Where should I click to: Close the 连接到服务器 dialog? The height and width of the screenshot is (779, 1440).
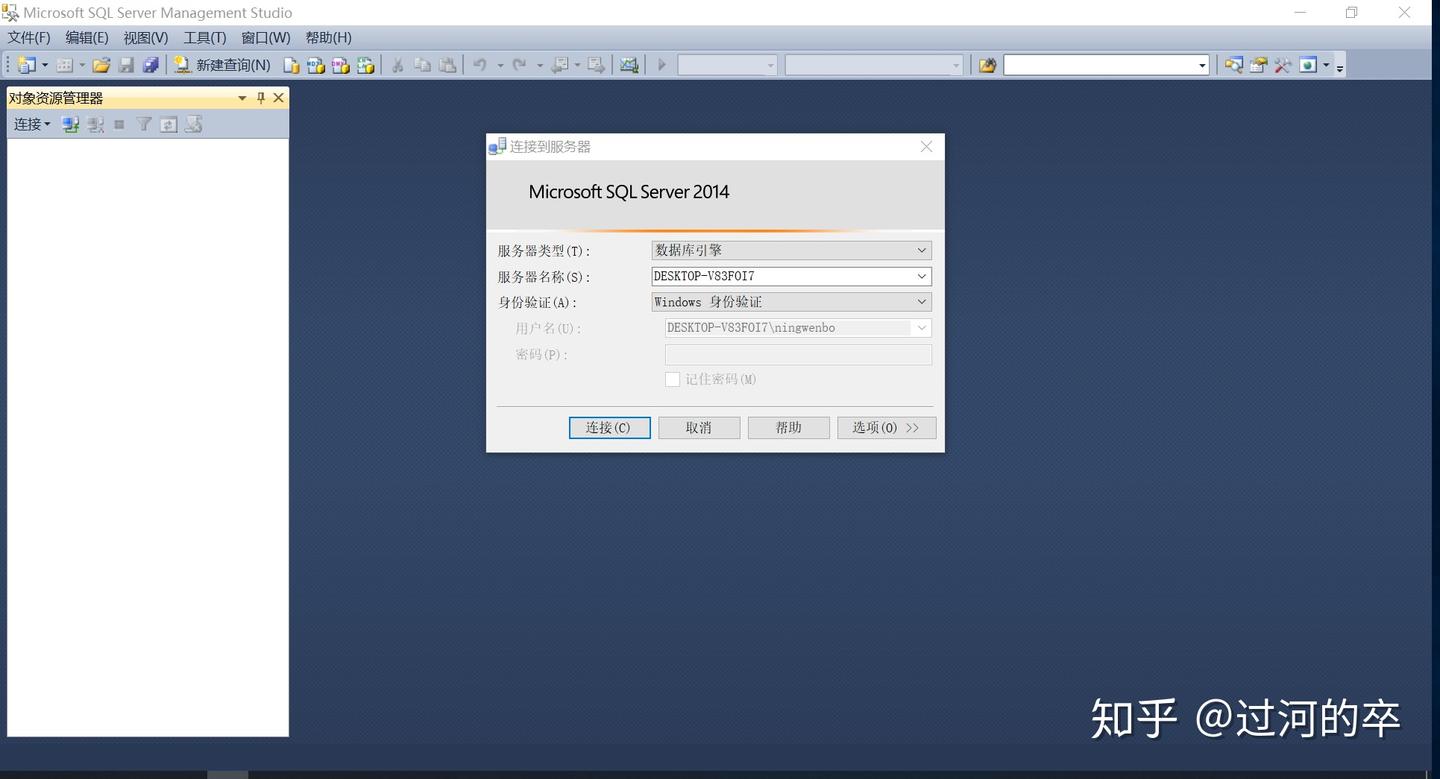tap(926, 146)
